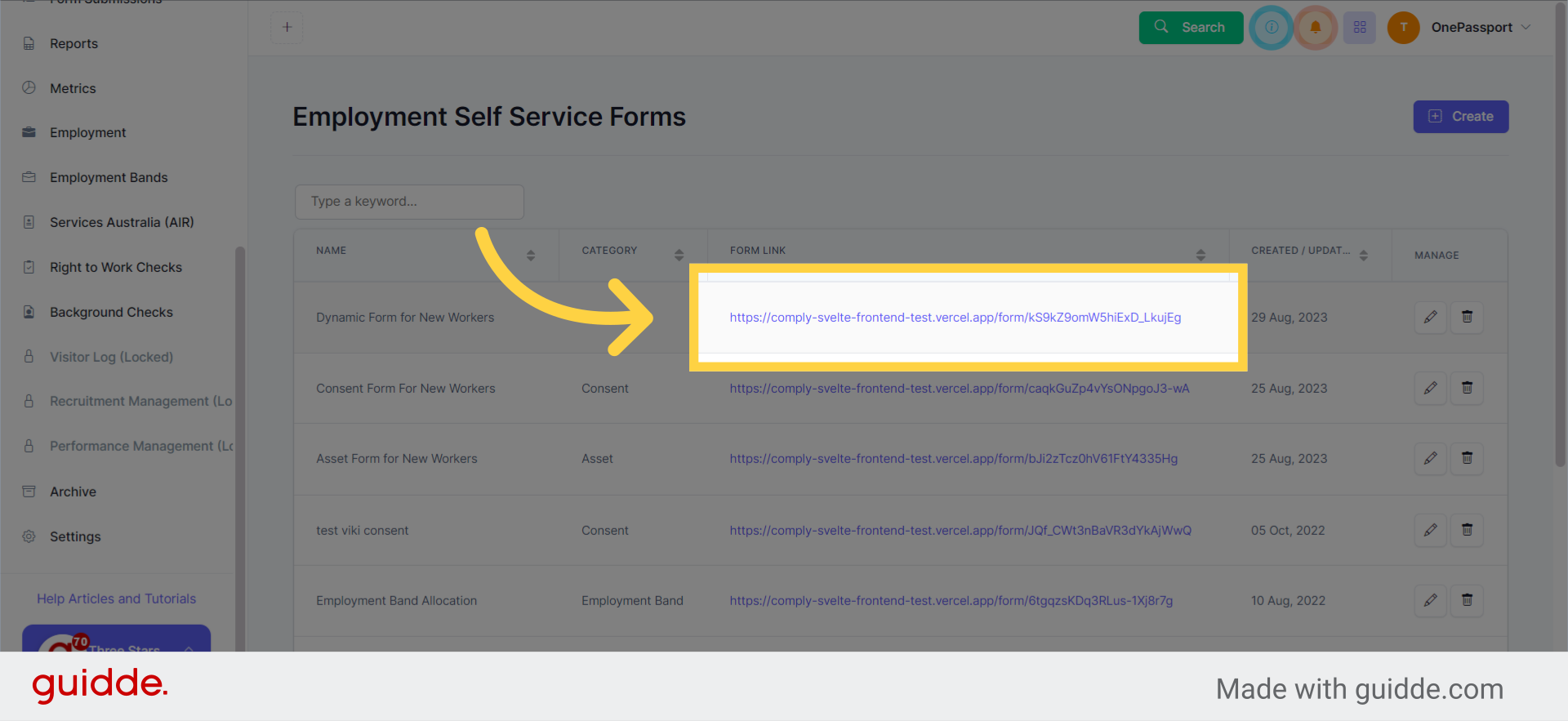Open Employment Bands section
The width and height of the screenshot is (1568, 721).
(x=109, y=177)
